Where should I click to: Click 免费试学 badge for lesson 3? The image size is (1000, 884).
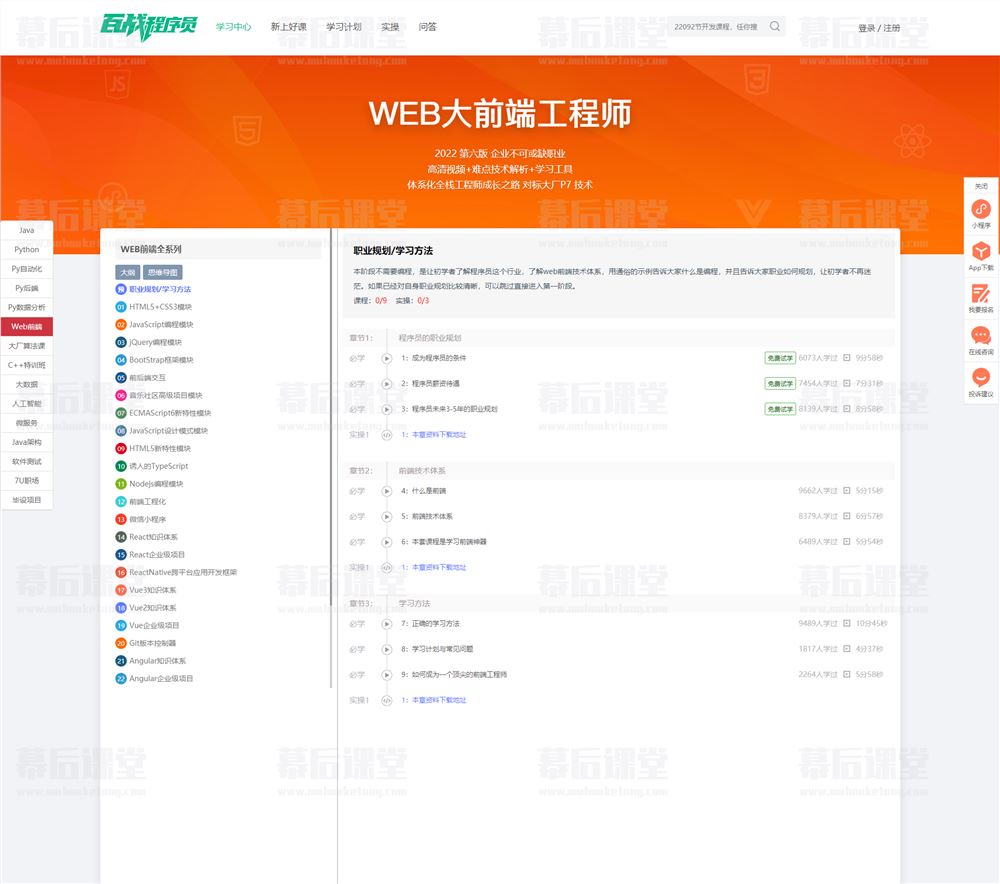(779, 409)
